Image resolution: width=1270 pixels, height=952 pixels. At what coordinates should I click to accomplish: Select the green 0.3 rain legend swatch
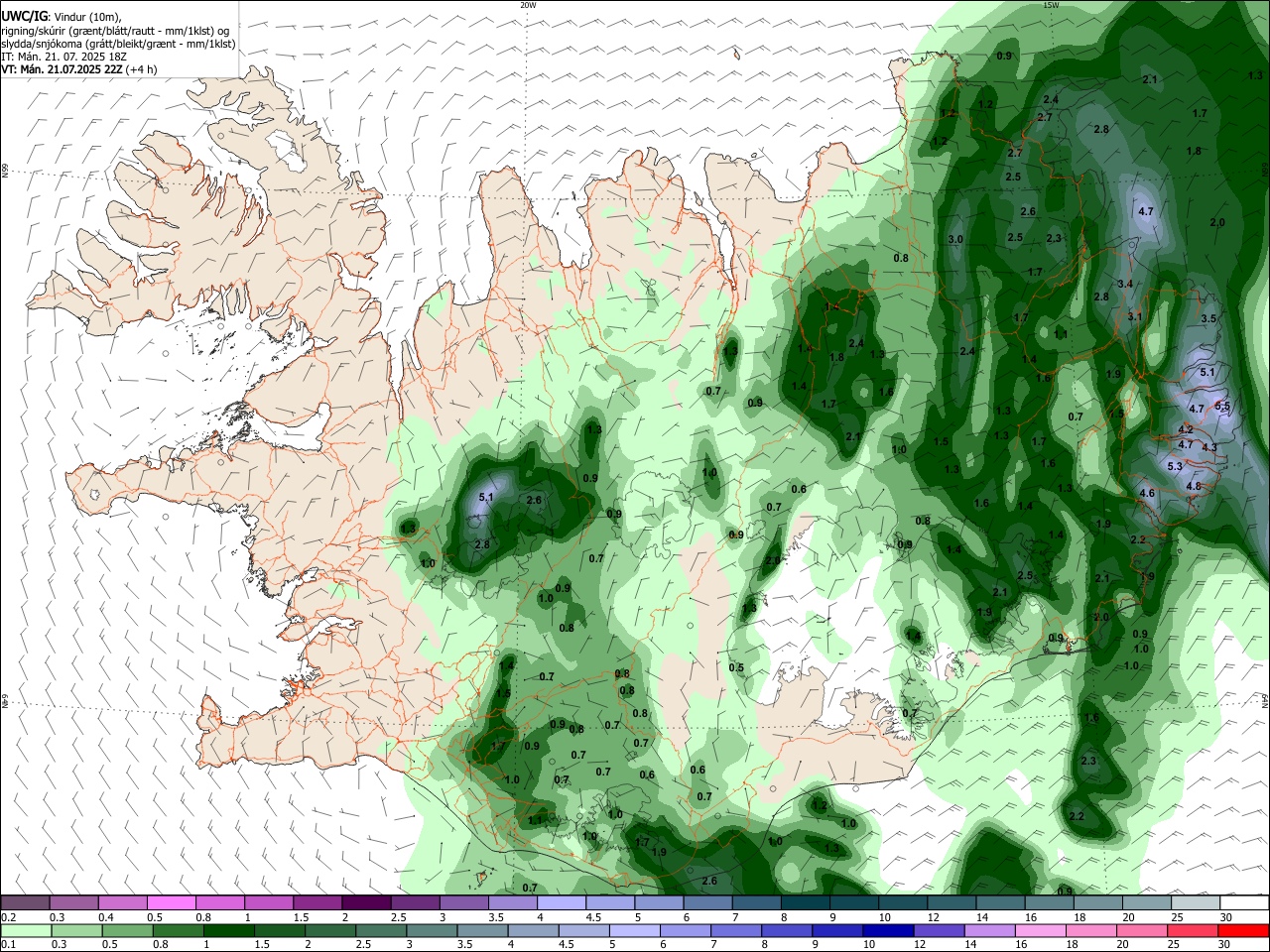tap(75, 930)
